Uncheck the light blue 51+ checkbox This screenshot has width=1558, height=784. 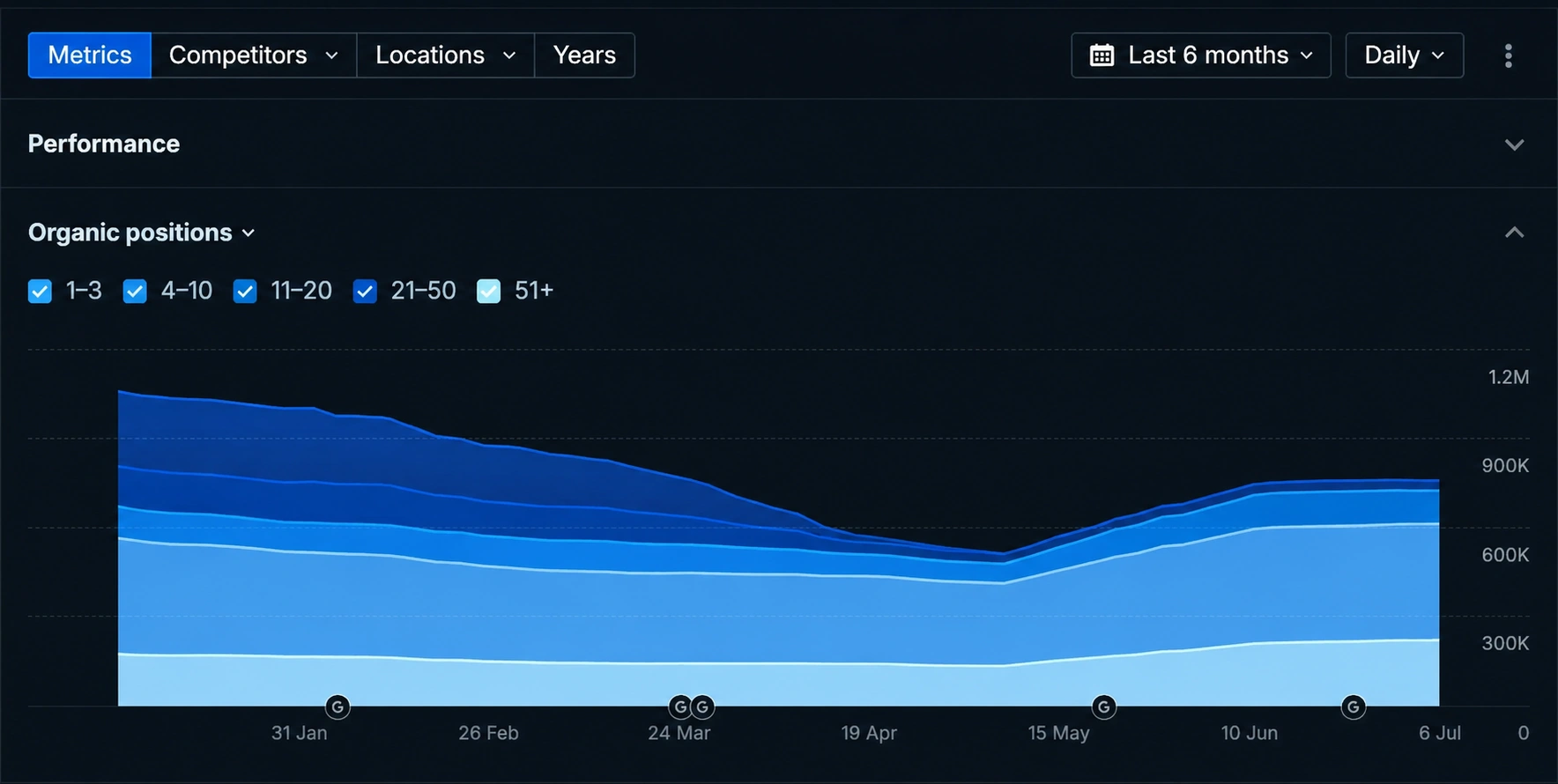488,291
